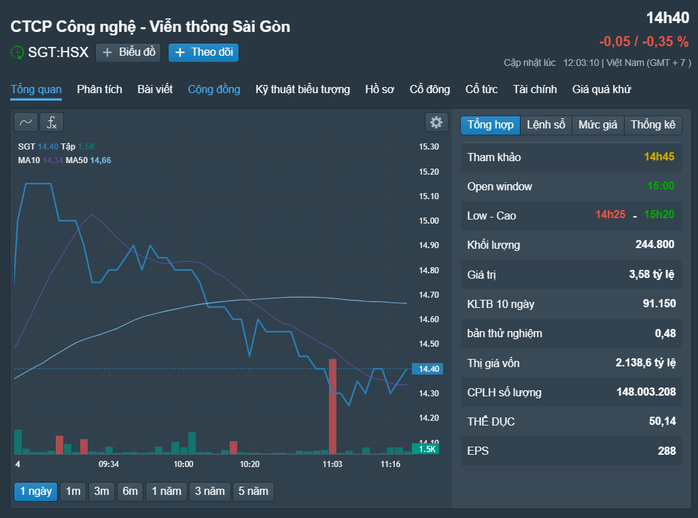Select the Mức giá panel tab
Image resolution: width=698 pixels, height=518 pixels.
click(x=598, y=125)
